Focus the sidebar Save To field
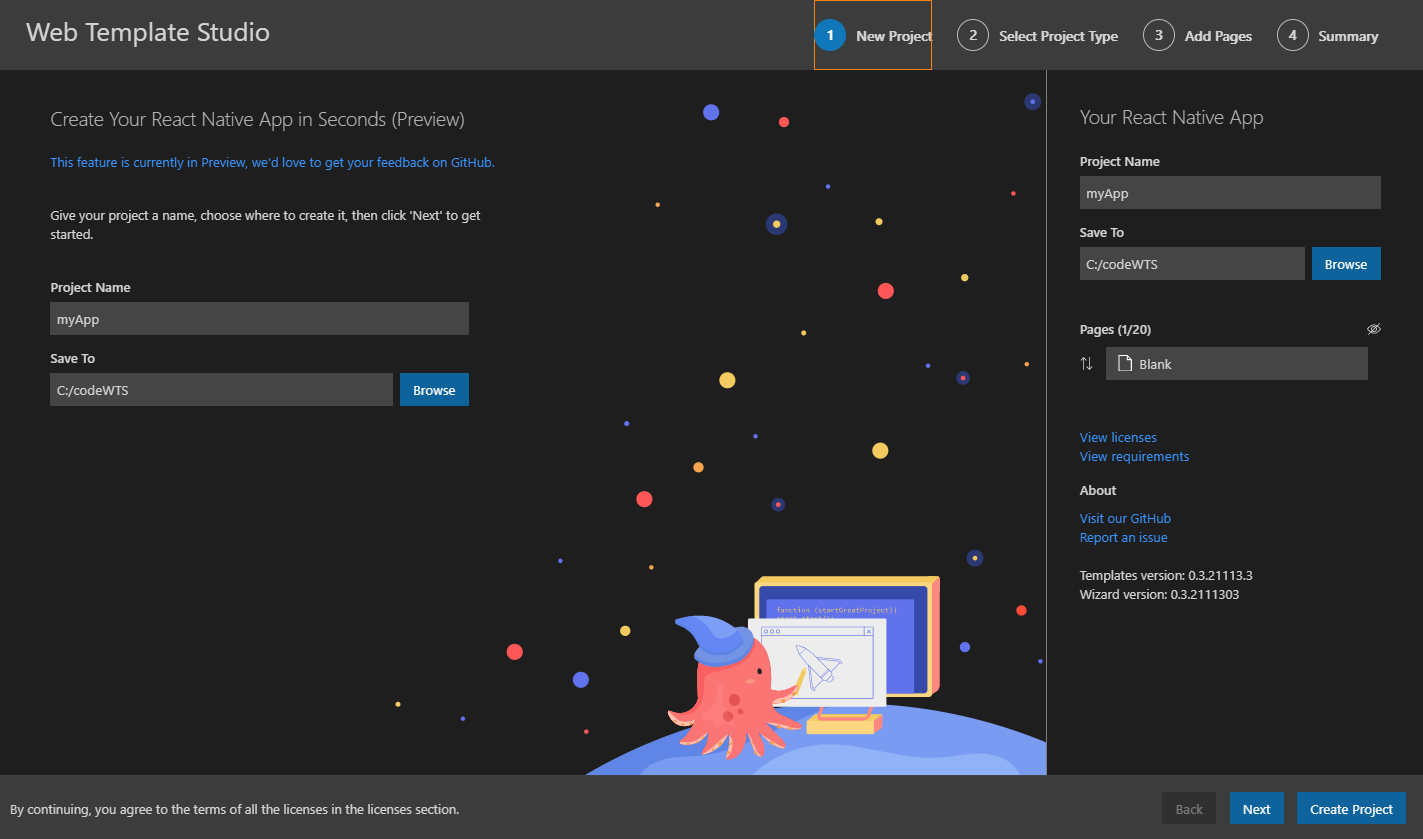The image size is (1423, 839). point(1192,264)
